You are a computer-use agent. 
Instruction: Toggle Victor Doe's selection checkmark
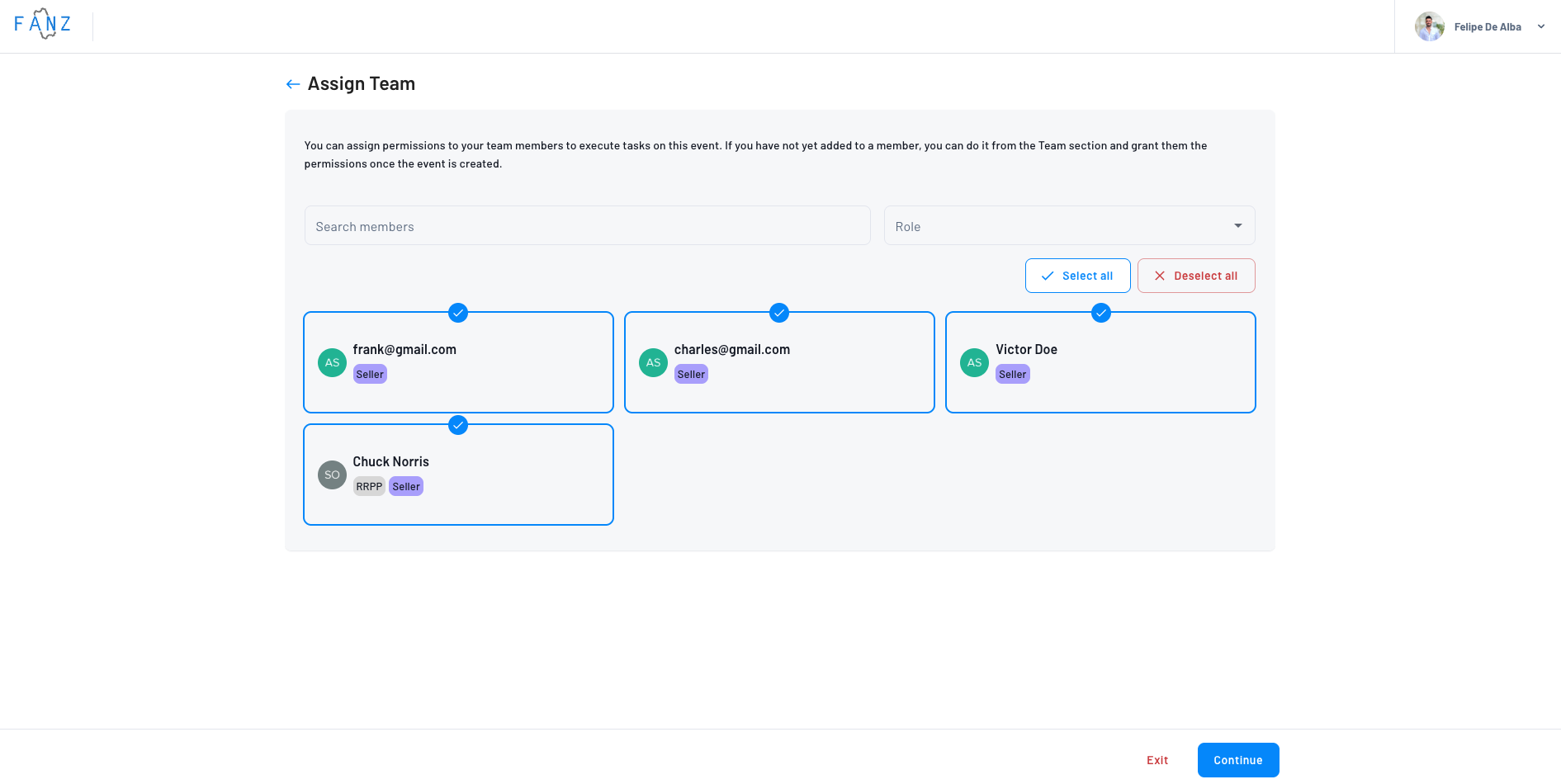pos(1100,313)
